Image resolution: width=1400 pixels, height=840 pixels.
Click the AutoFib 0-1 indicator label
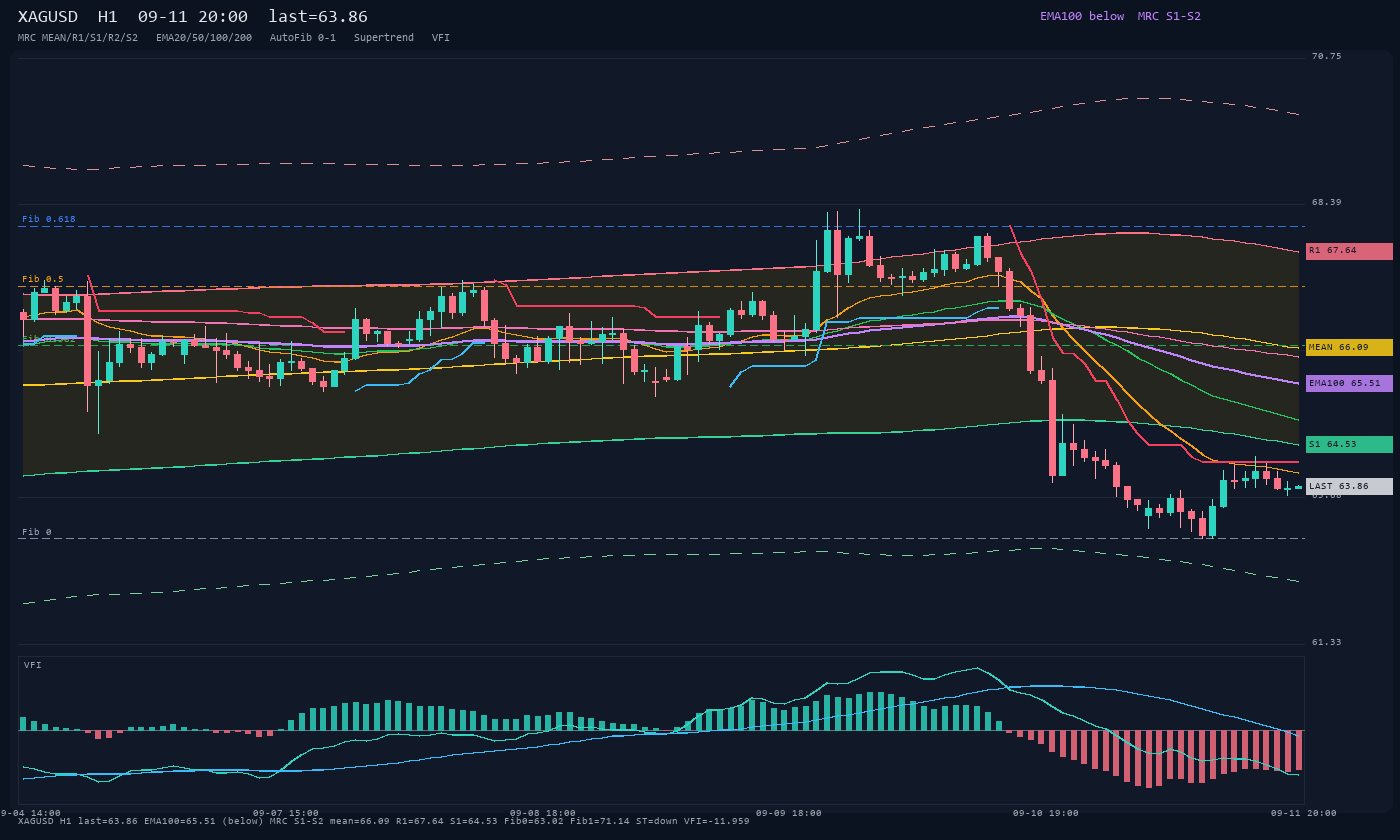[303, 38]
